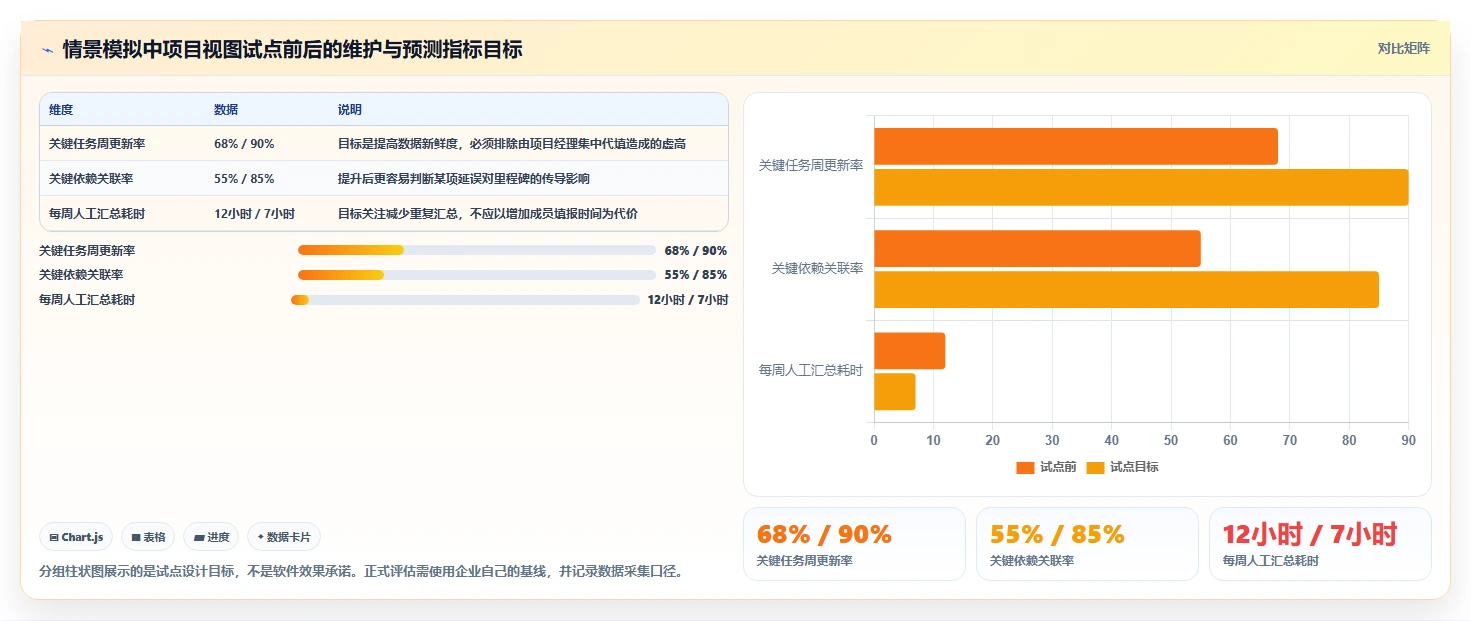Click the 12小时 / 7小时 value beside progress bar
The image size is (1471, 621).
[688, 300]
